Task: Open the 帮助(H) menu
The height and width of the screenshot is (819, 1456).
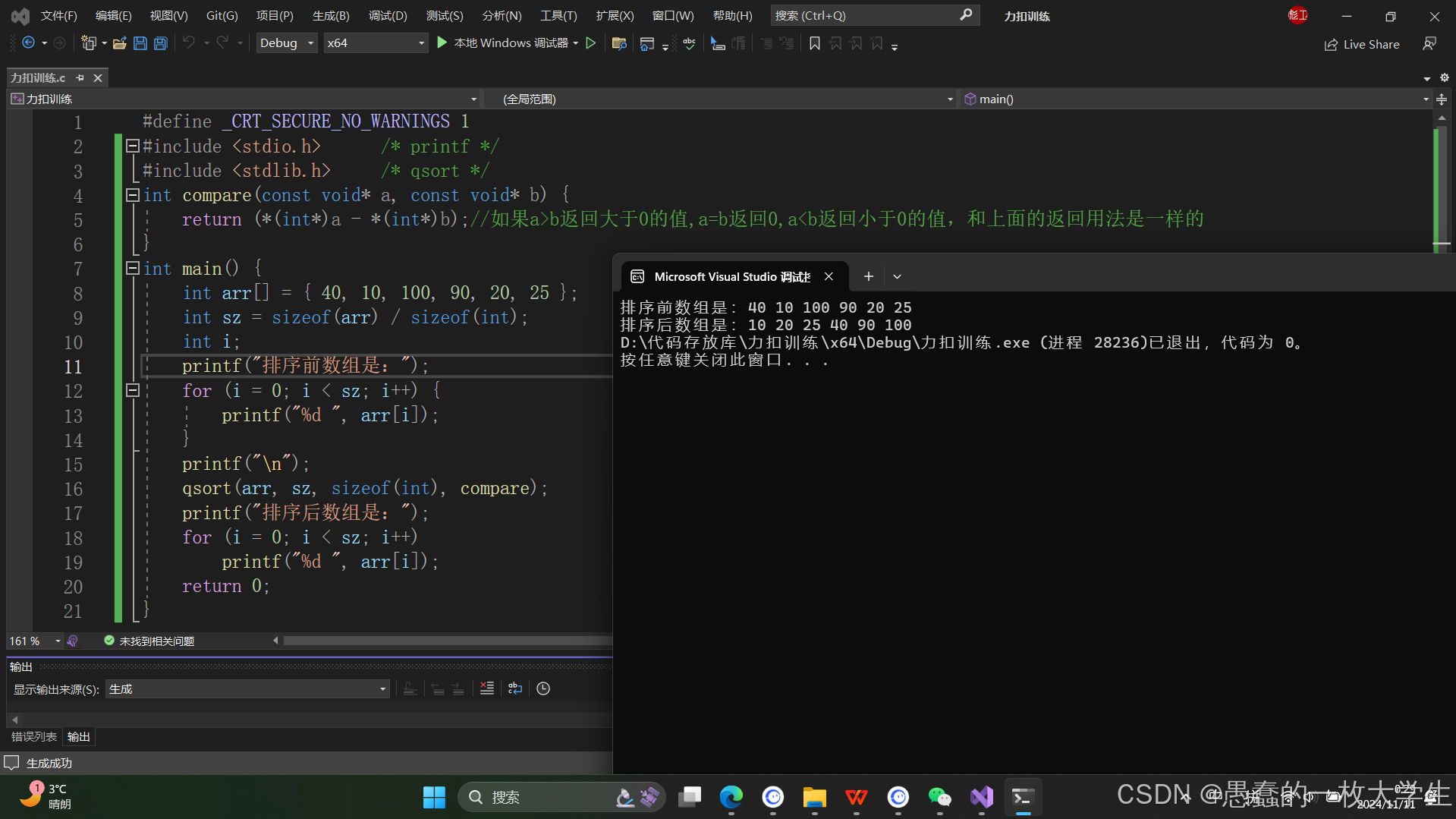Action: click(732, 15)
